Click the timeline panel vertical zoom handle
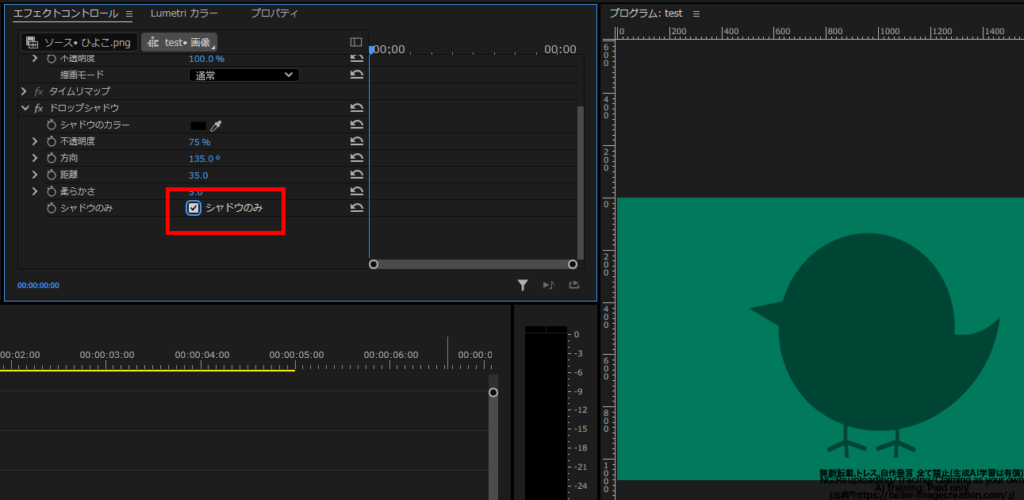 coord(493,392)
